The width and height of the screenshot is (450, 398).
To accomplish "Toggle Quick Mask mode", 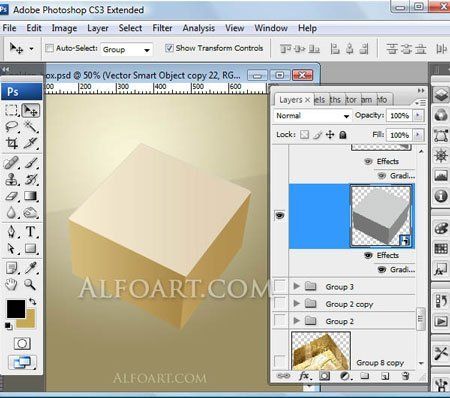I will tap(22, 343).
